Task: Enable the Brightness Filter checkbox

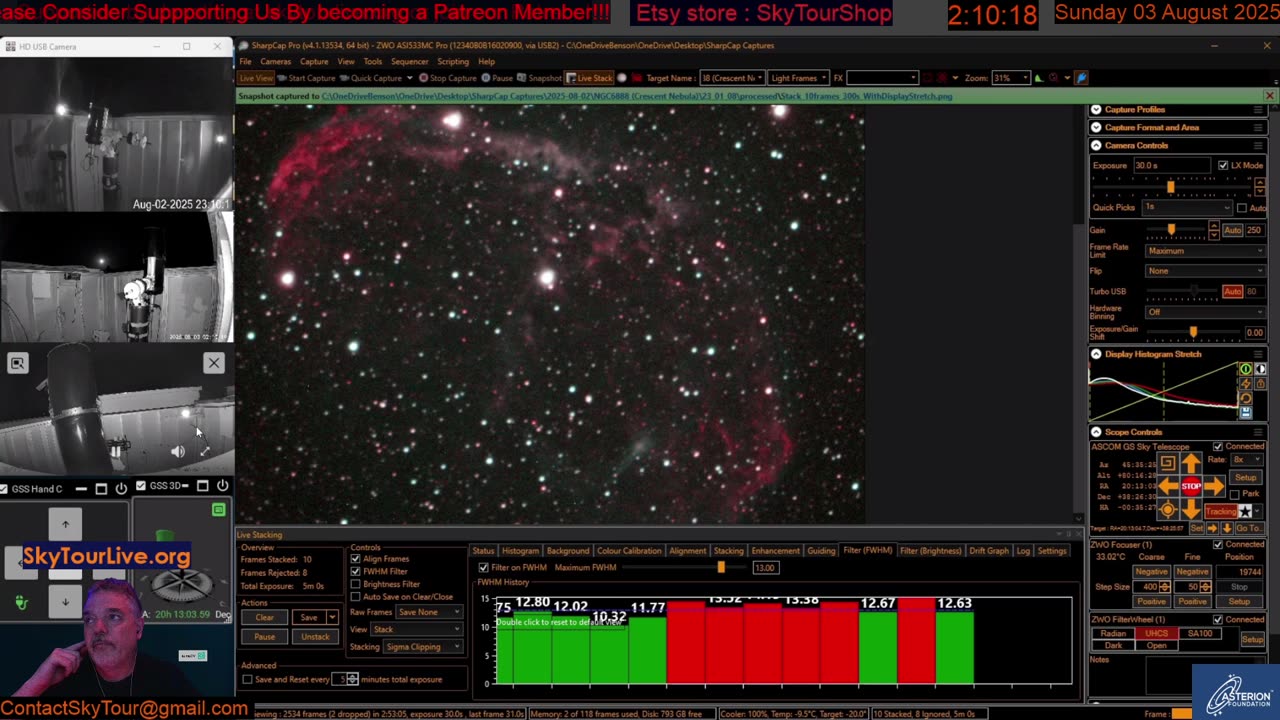Action: pyautogui.click(x=355, y=584)
